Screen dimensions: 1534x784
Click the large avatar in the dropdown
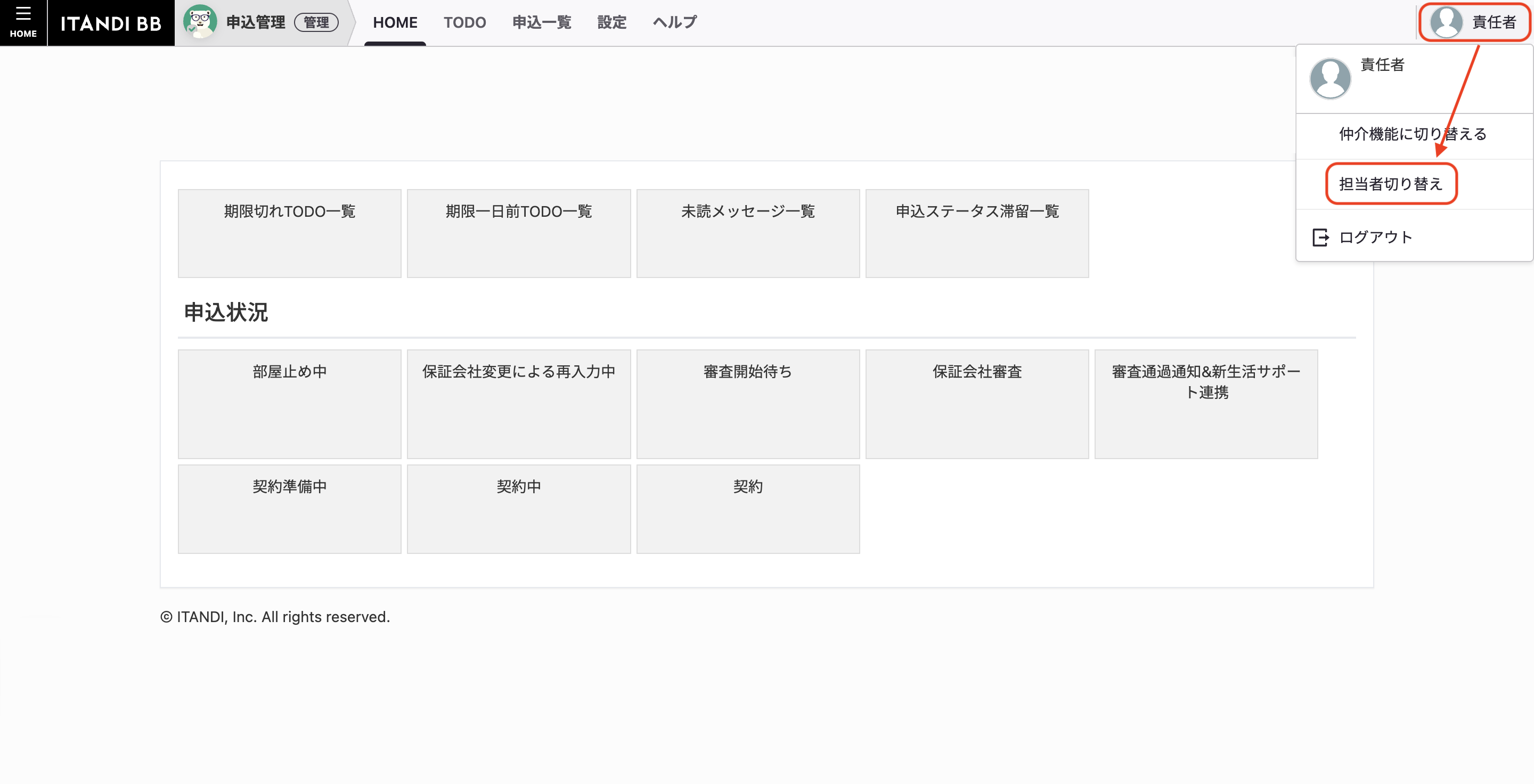click(1330, 78)
